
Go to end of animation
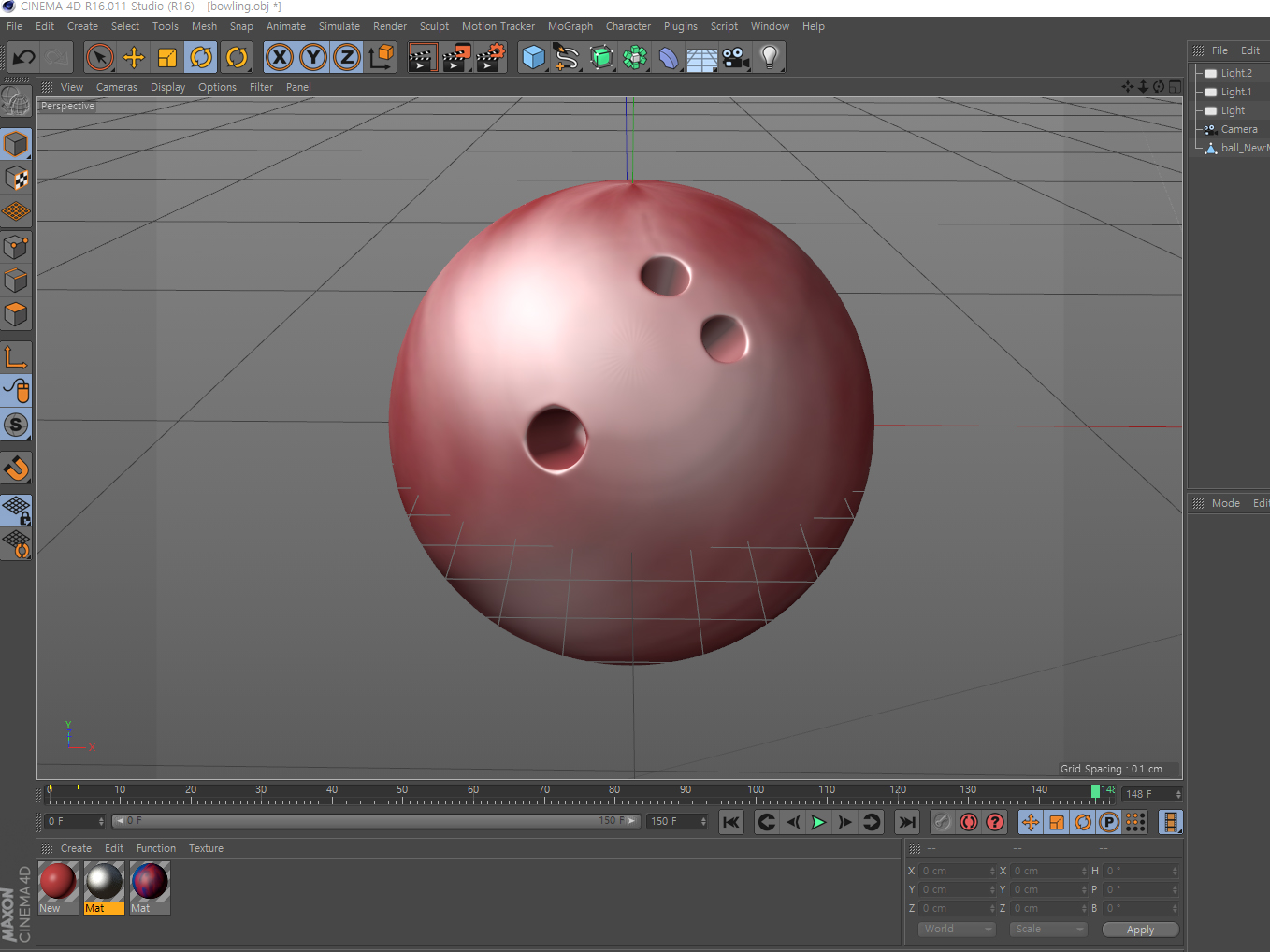(x=906, y=822)
